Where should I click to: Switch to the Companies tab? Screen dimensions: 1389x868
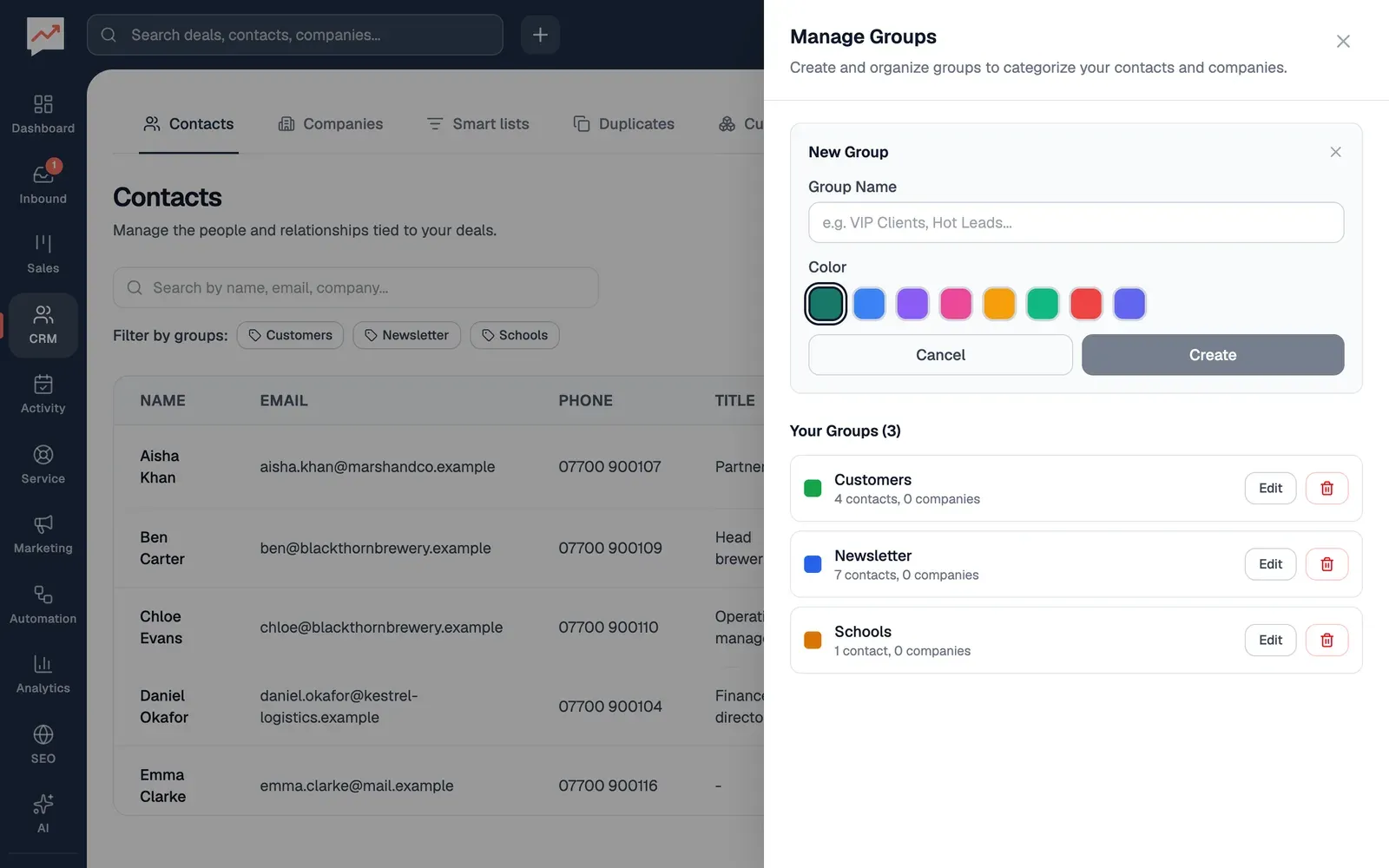(331, 124)
